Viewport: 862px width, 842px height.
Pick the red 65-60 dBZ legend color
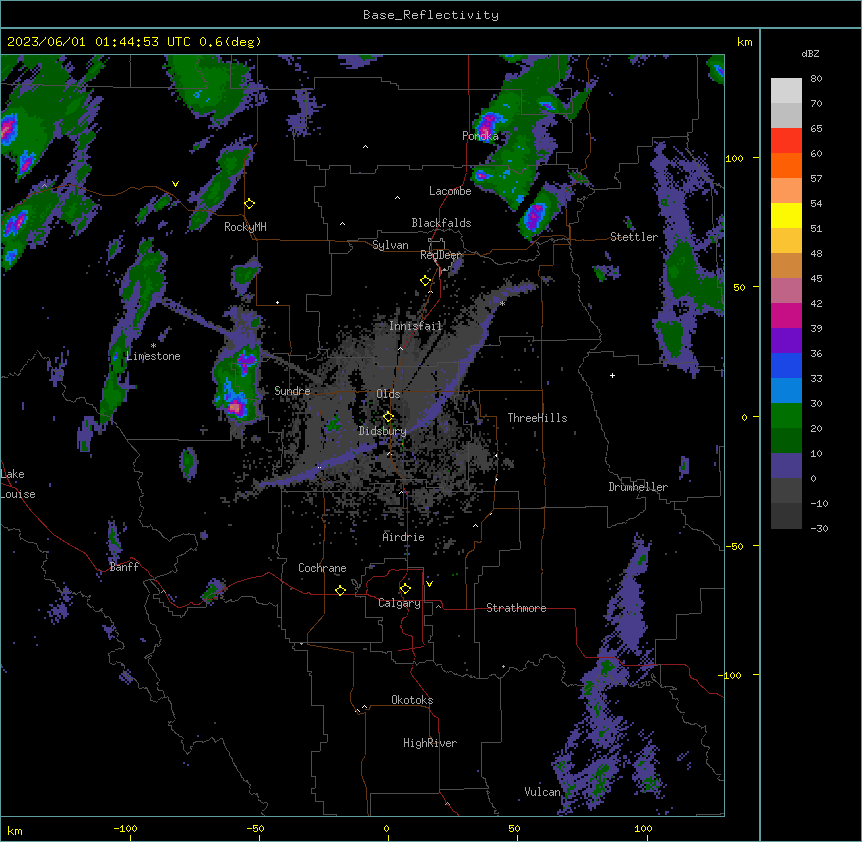786,141
